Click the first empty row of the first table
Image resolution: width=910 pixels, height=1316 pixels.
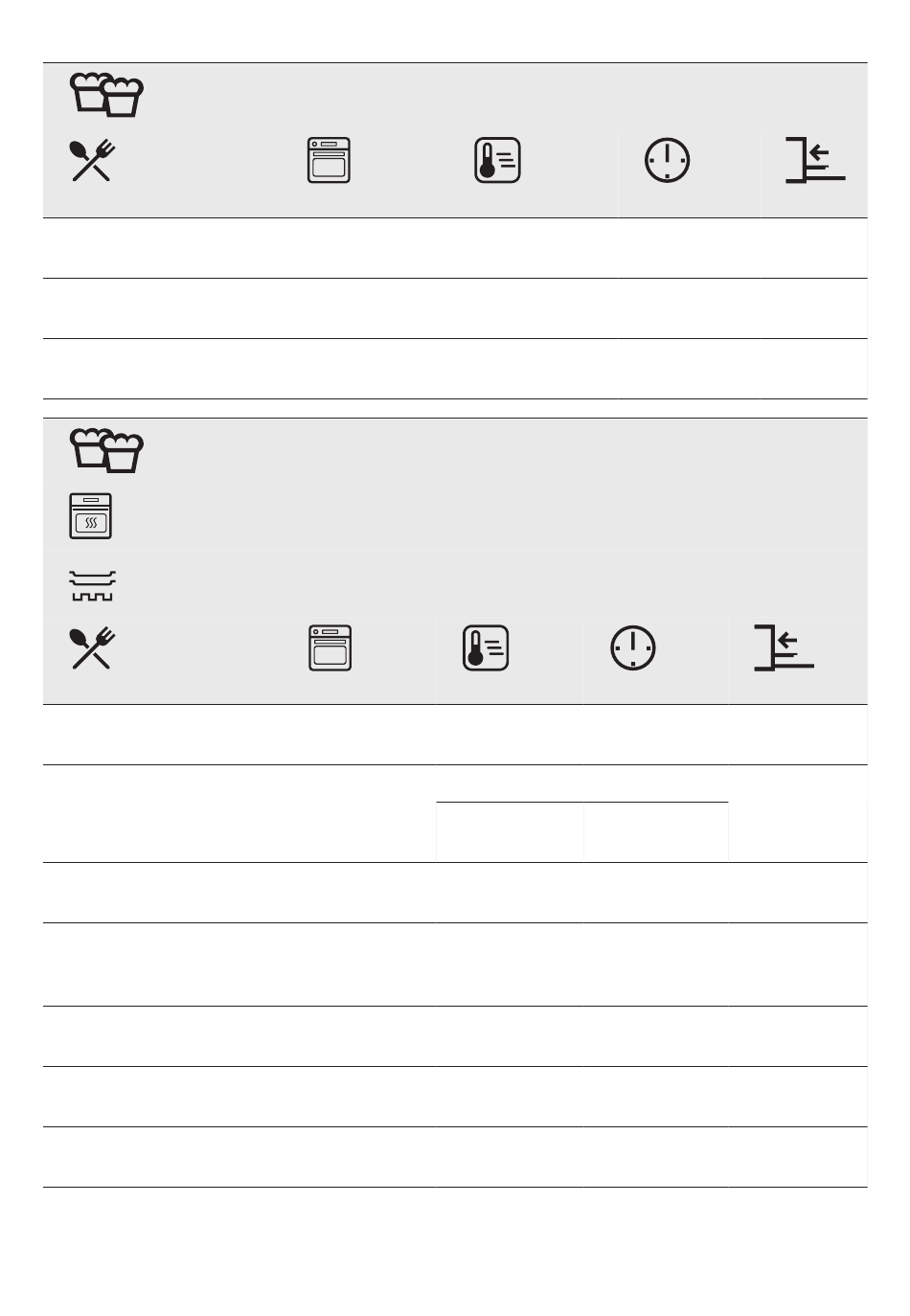click(455, 248)
